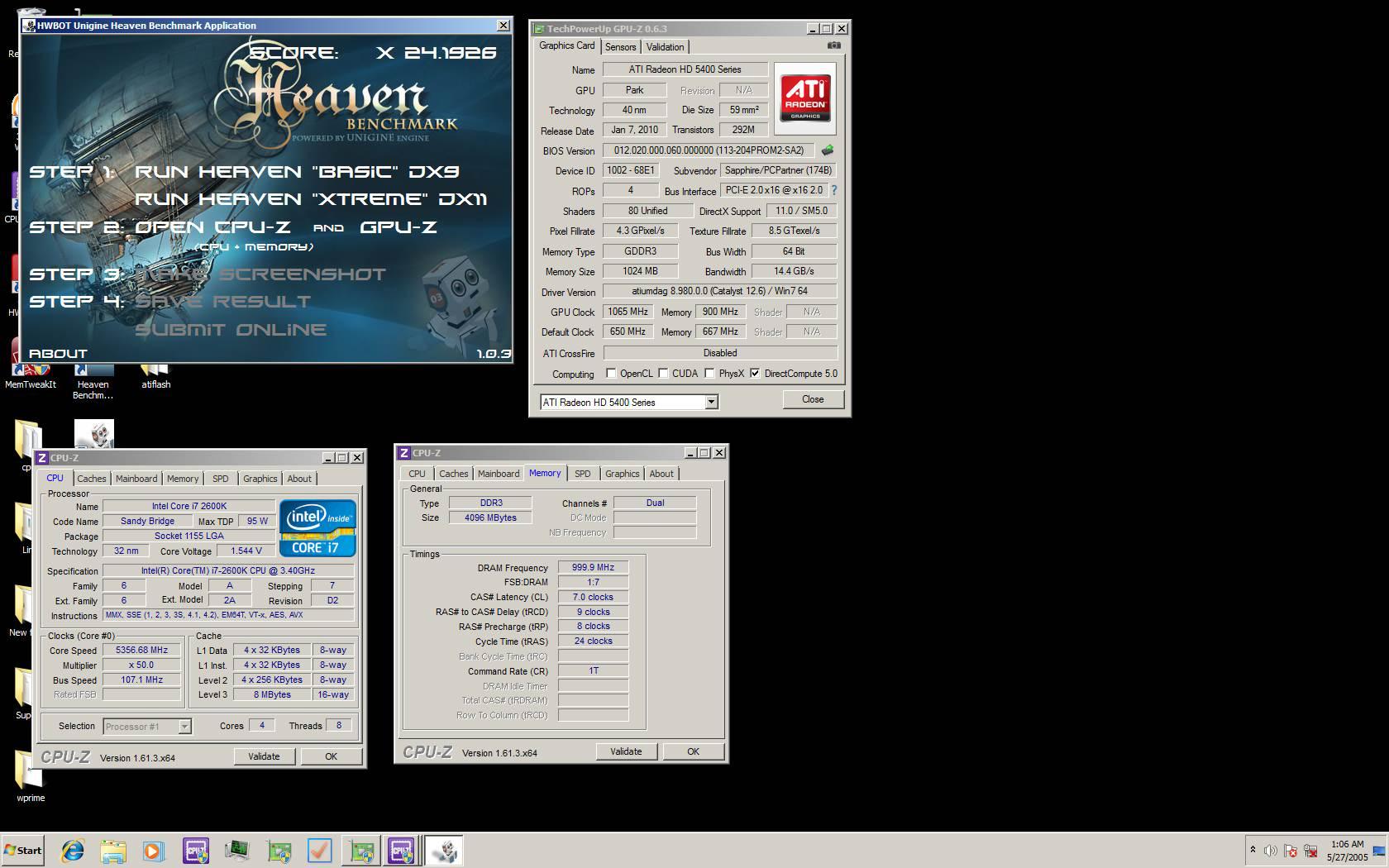Open the Windows Start menu
This screenshot has width=1389, height=868.
[x=23, y=850]
